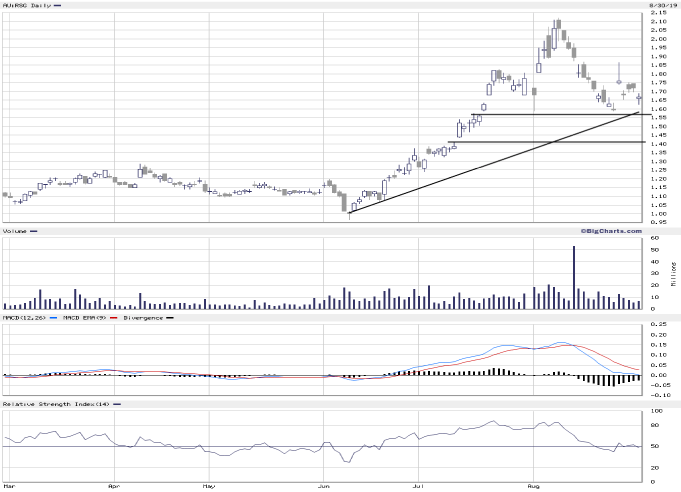
Task: Select the Jun label on the time axis
Action: tap(325, 487)
